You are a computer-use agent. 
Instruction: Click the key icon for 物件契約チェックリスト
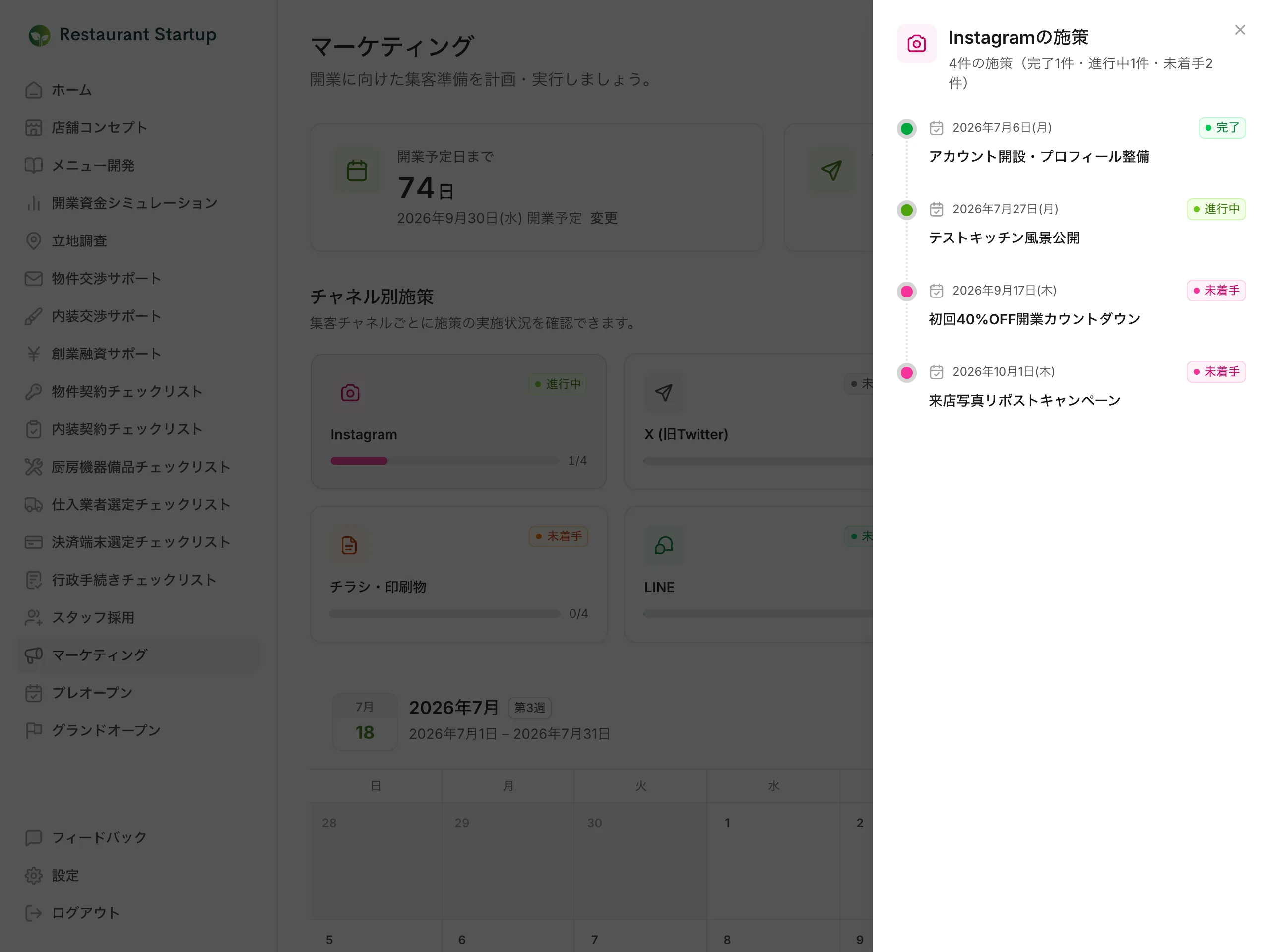click(34, 392)
